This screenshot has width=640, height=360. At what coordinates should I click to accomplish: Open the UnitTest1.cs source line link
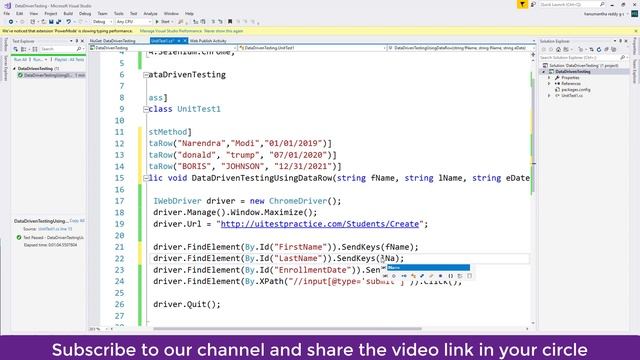pyautogui.click(x=55, y=229)
